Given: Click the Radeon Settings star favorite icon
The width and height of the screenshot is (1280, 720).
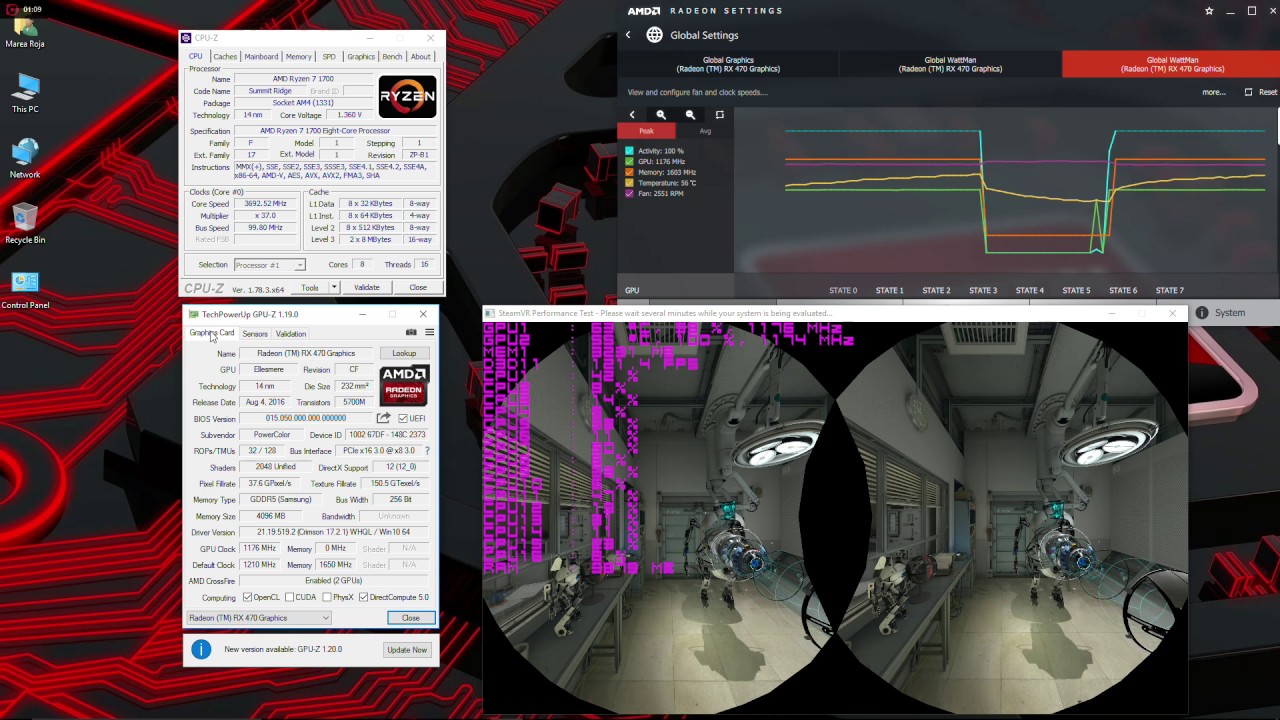Looking at the screenshot, I should coord(1209,11).
